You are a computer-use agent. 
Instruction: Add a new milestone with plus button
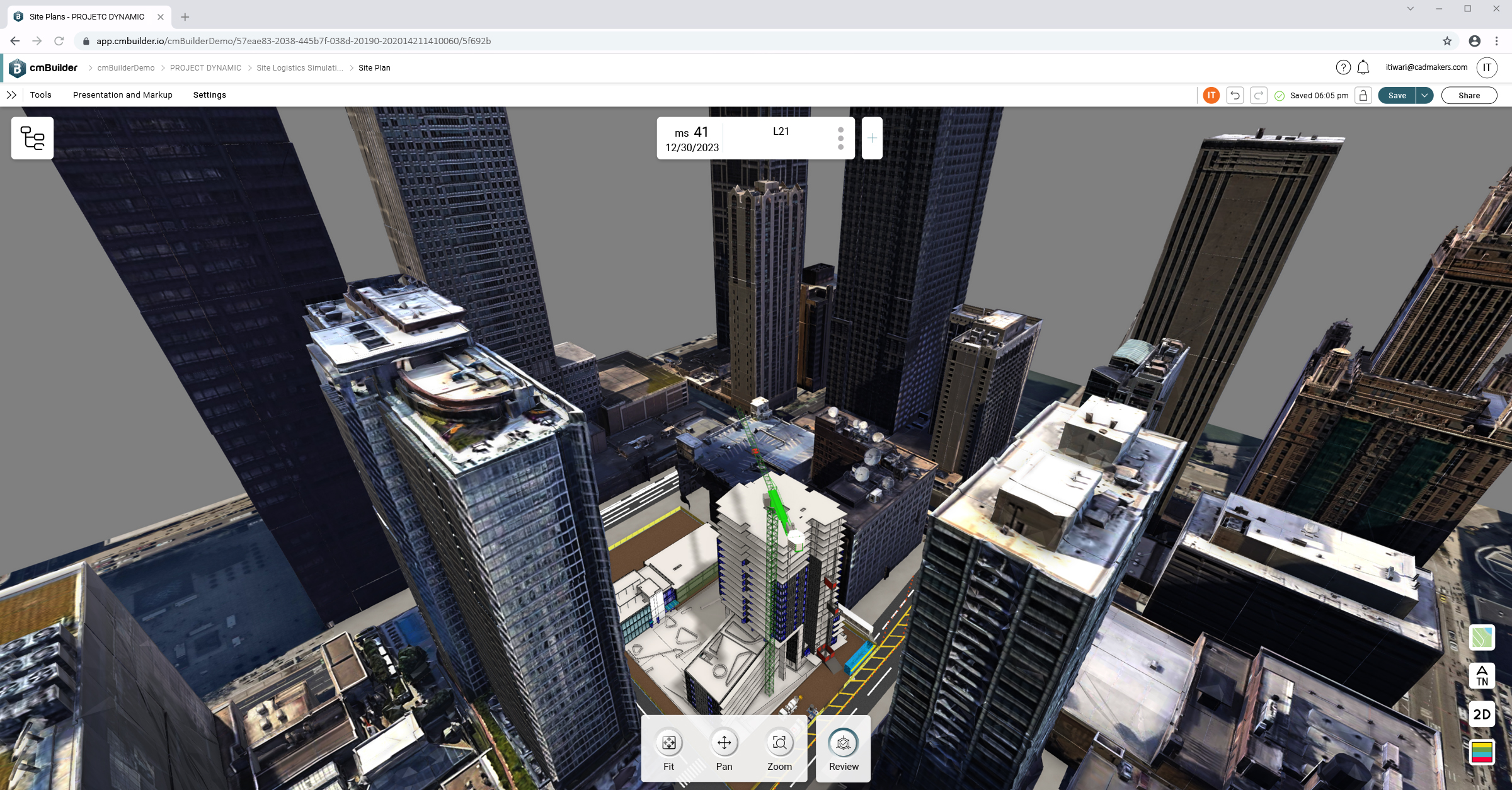pyautogui.click(x=872, y=138)
